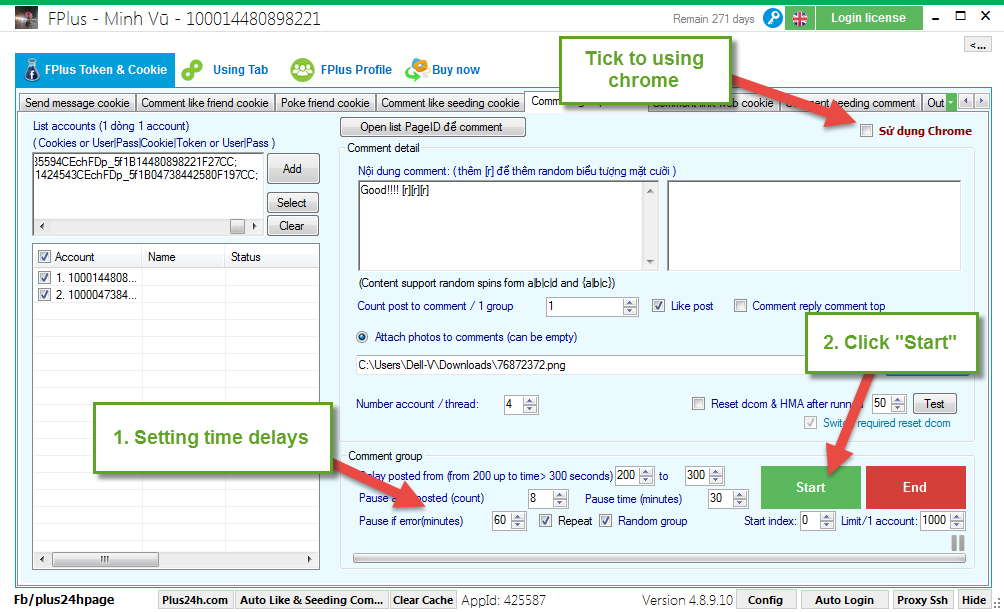
Task: Select the Comment like seeding cookie tab
Action: click(450, 103)
